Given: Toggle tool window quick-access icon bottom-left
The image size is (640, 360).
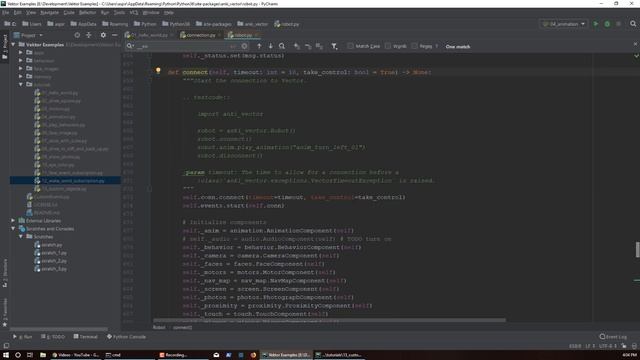Looking at the screenshot, I should pos(6,346).
